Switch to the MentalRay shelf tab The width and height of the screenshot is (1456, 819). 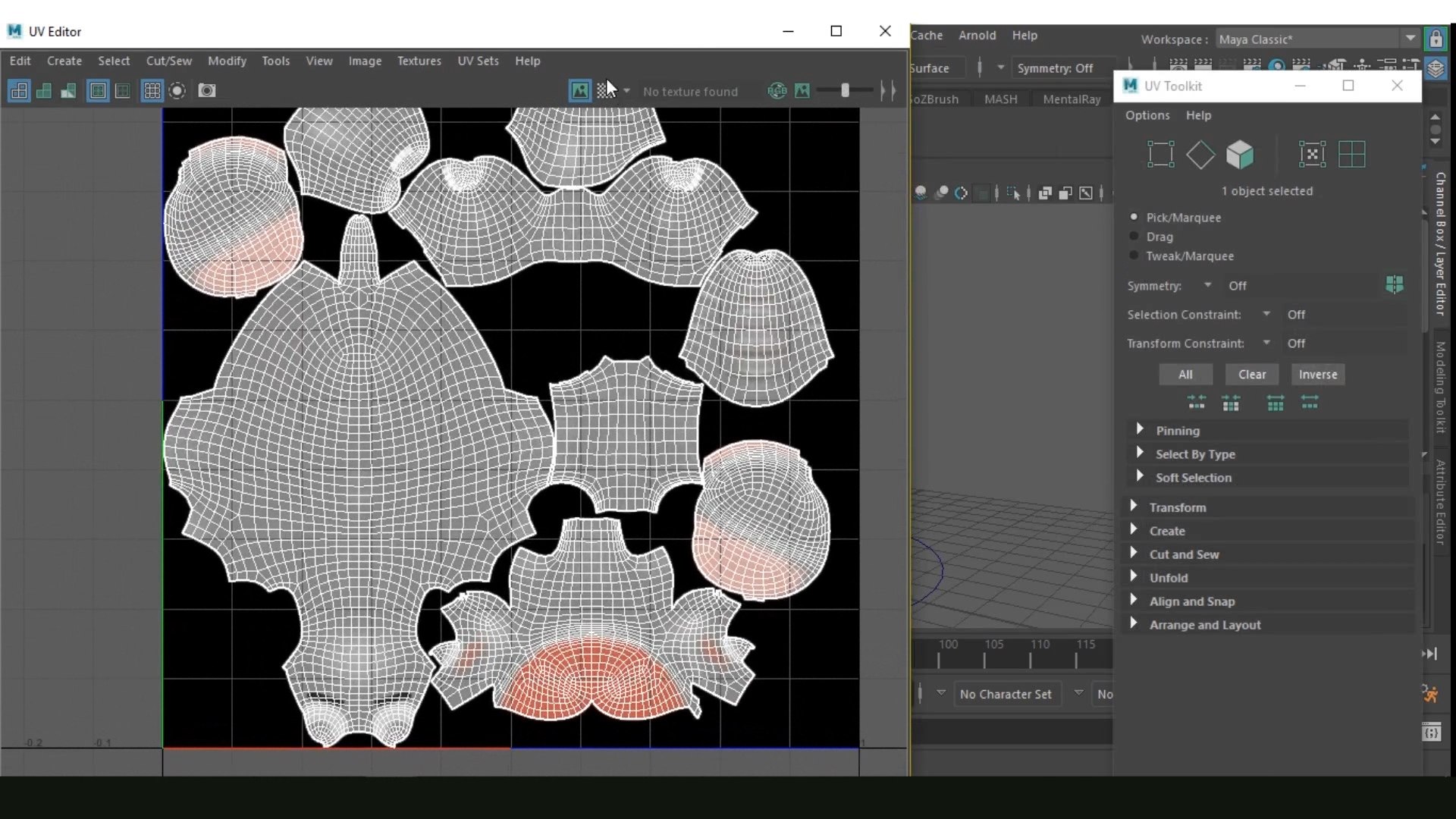coord(1072,99)
